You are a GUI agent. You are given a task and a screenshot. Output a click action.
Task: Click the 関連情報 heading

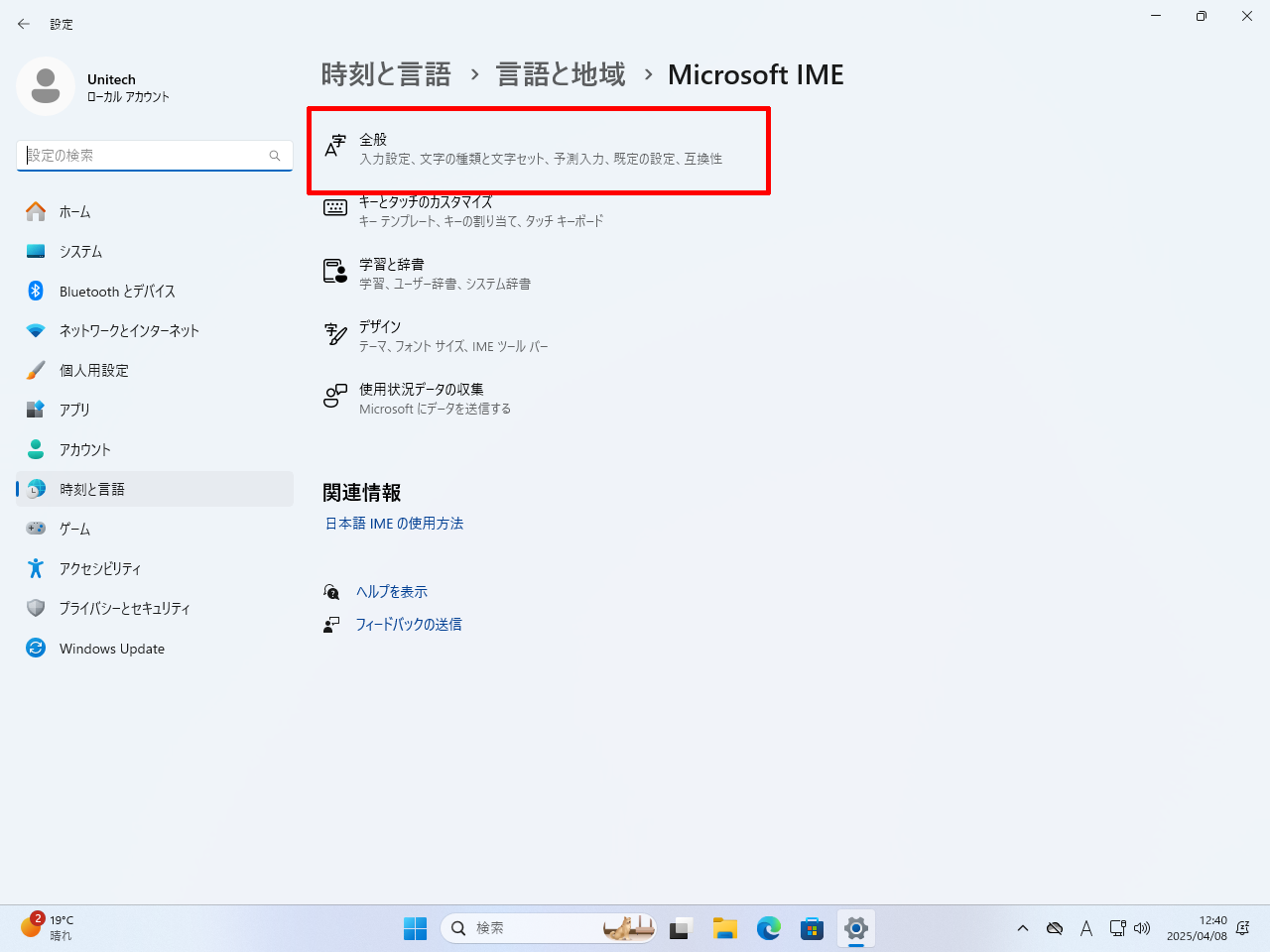362,492
